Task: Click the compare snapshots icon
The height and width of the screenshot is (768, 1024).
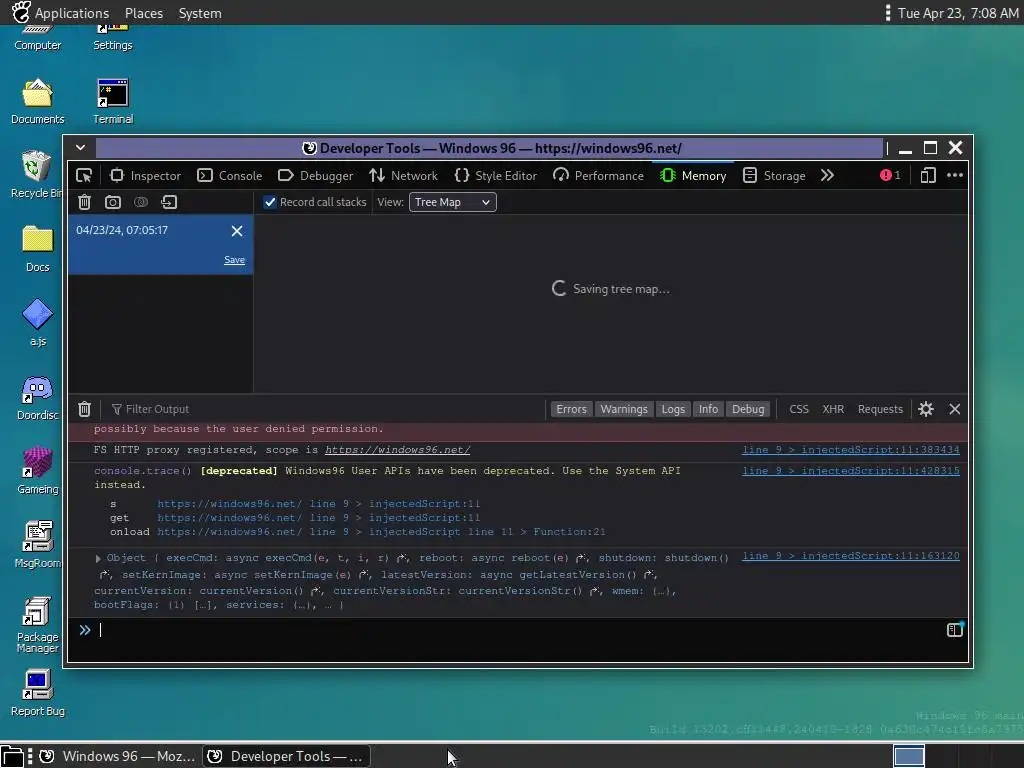Action: 141,202
